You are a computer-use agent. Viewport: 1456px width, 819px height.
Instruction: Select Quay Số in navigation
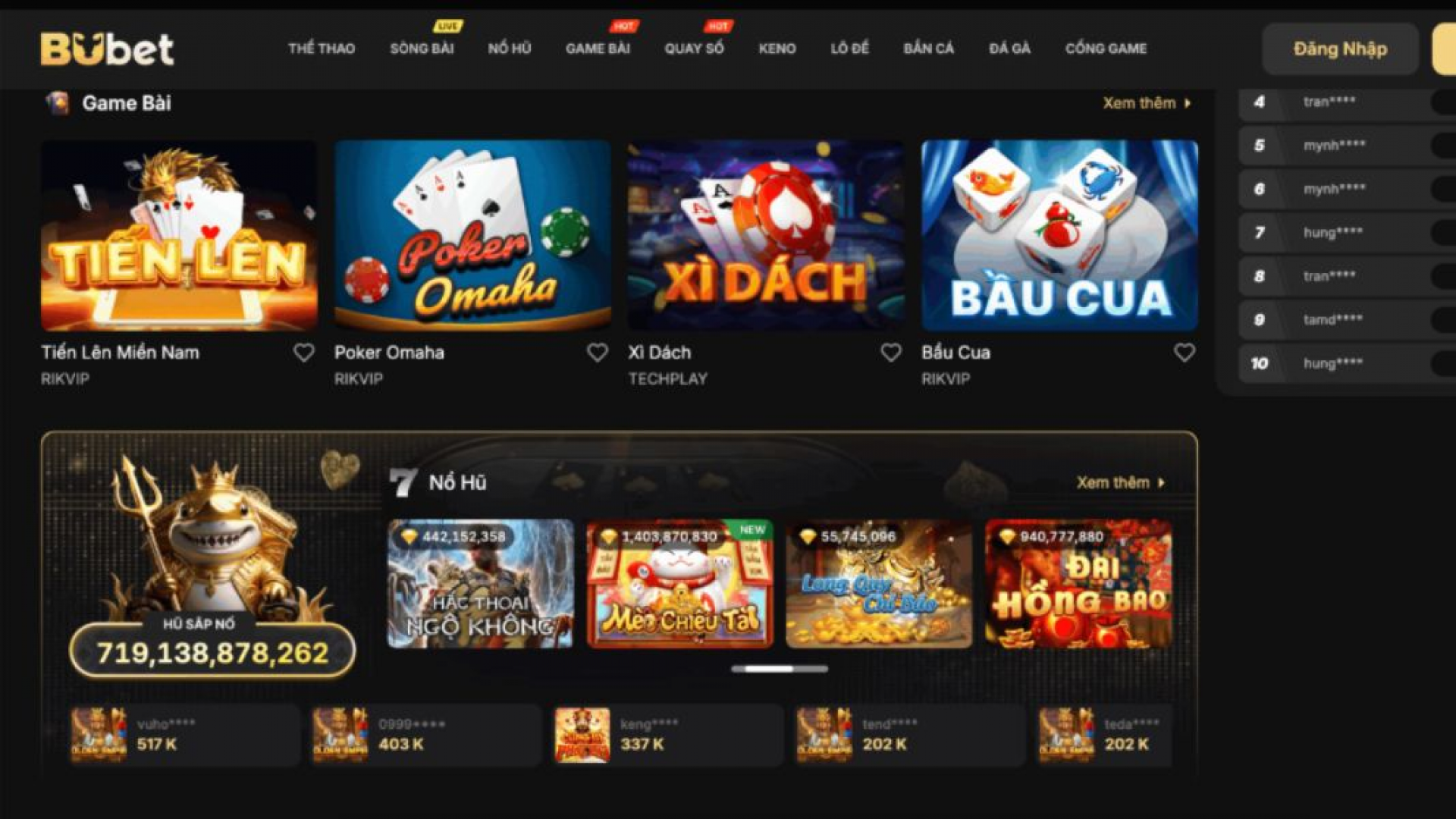click(694, 49)
